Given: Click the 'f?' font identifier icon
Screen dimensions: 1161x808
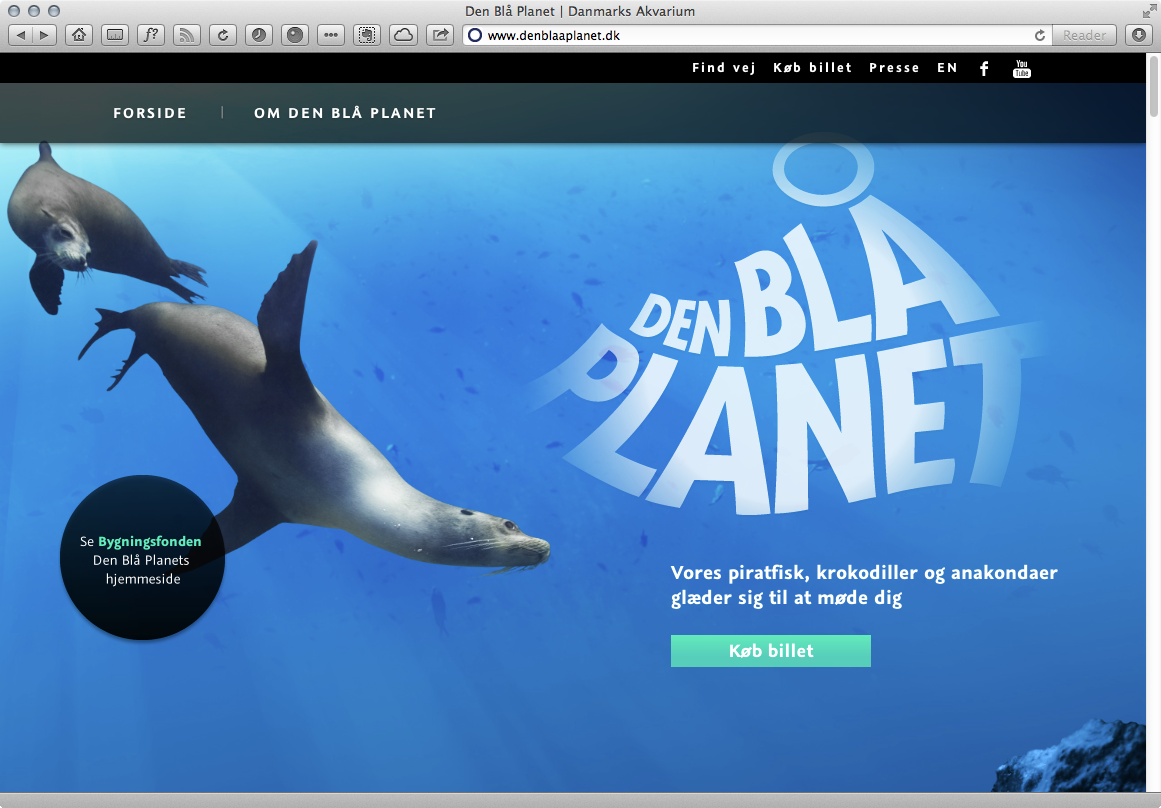Looking at the screenshot, I should pyautogui.click(x=151, y=35).
